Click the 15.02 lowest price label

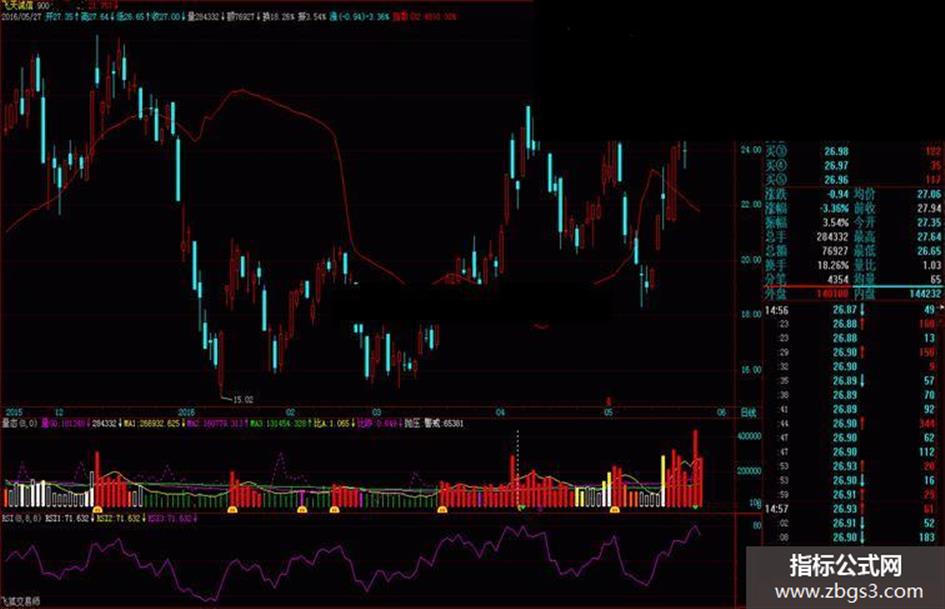tap(243, 399)
